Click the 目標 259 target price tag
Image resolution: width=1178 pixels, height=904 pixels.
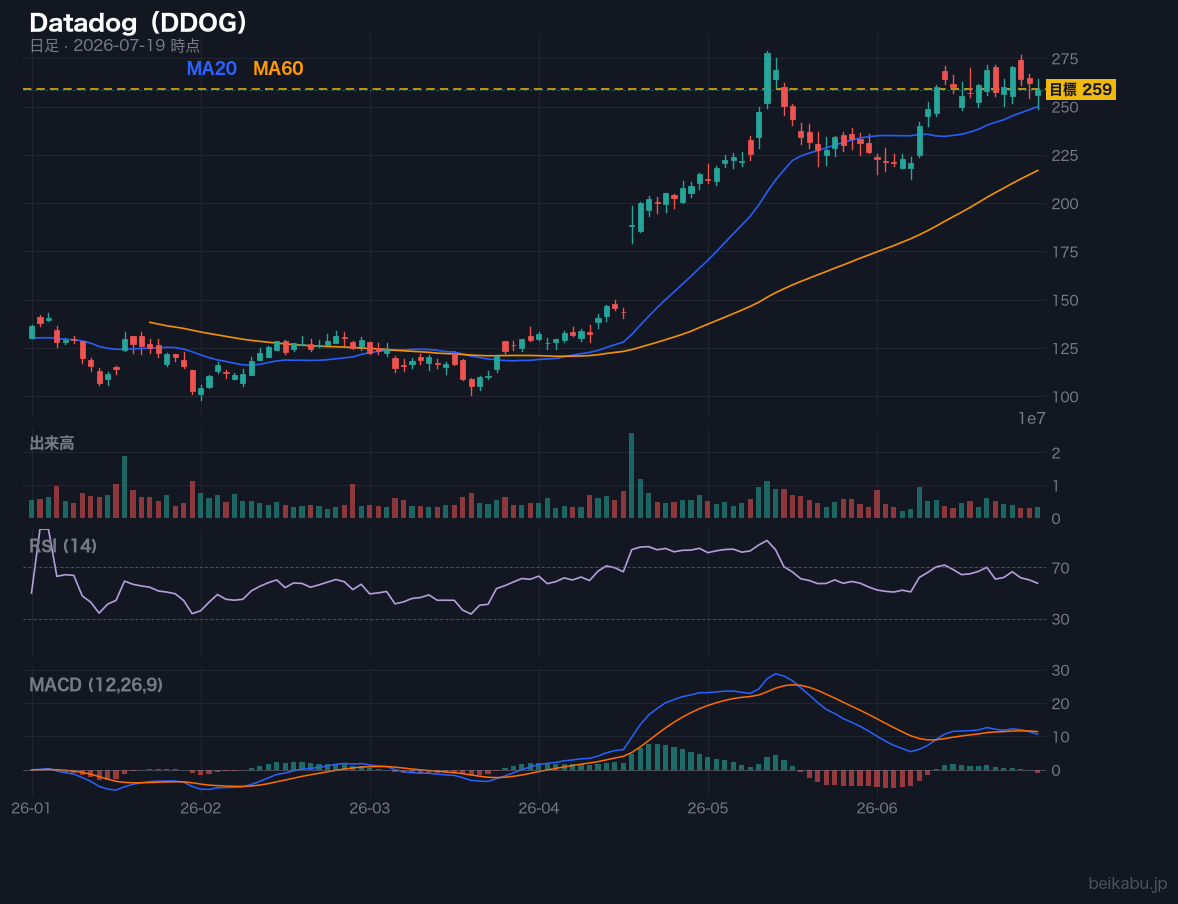(1080, 89)
